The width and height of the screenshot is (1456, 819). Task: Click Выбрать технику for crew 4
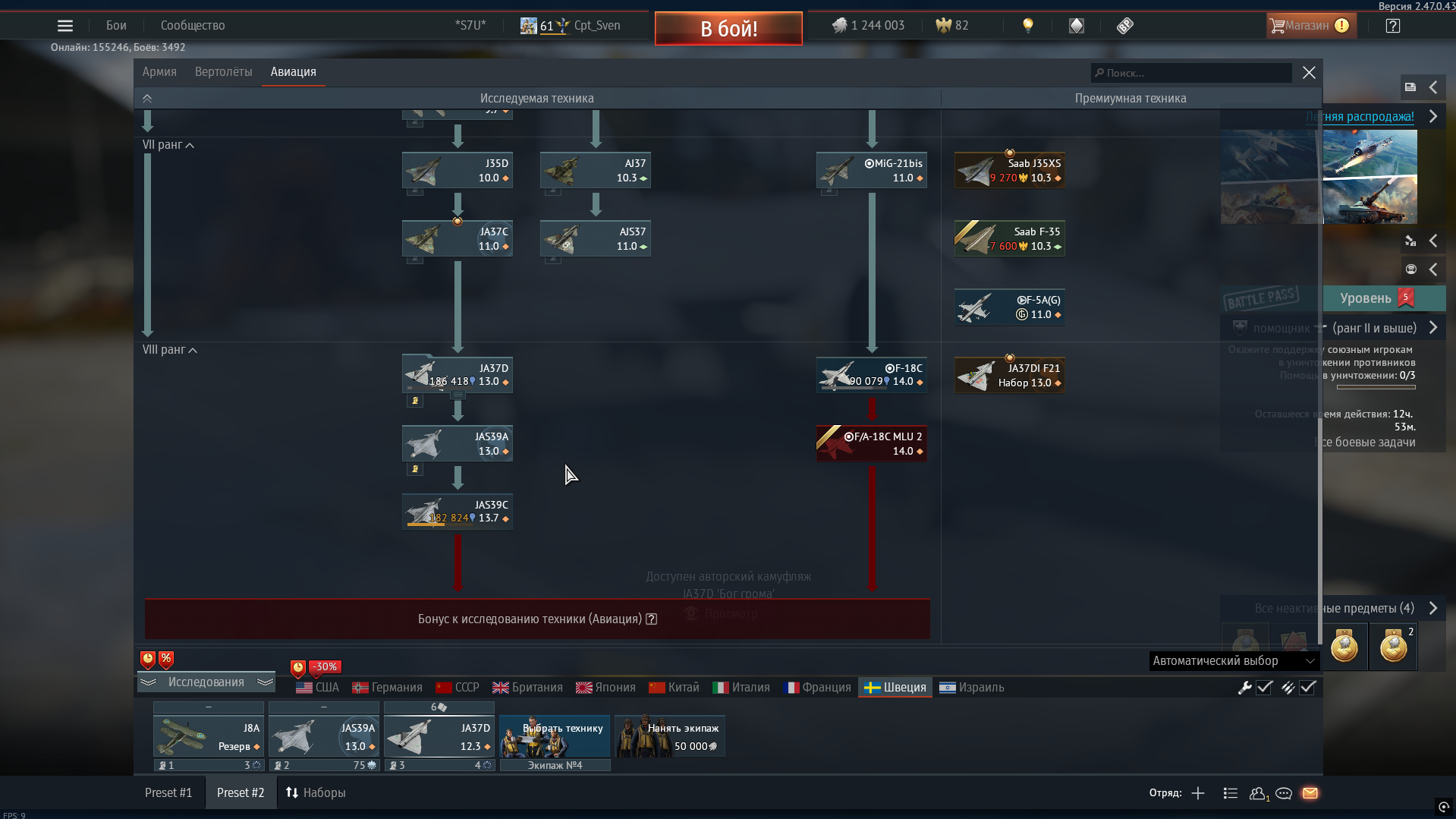555,736
